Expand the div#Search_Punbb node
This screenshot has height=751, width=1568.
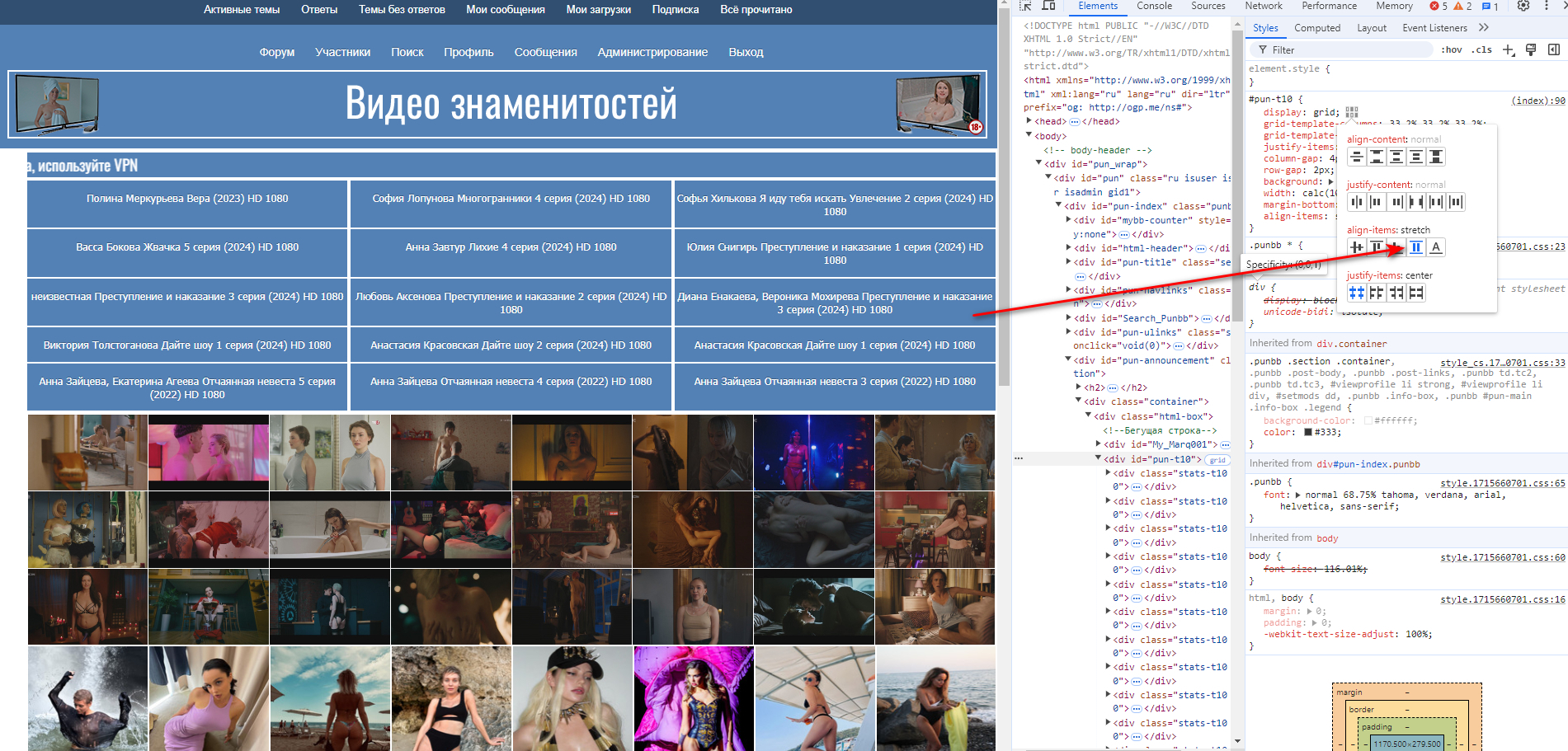(1068, 318)
